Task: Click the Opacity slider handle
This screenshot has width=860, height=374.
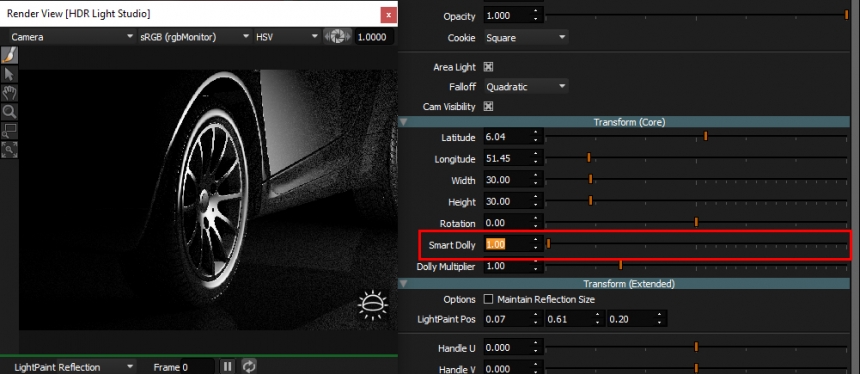Action: tap(847, 15)
